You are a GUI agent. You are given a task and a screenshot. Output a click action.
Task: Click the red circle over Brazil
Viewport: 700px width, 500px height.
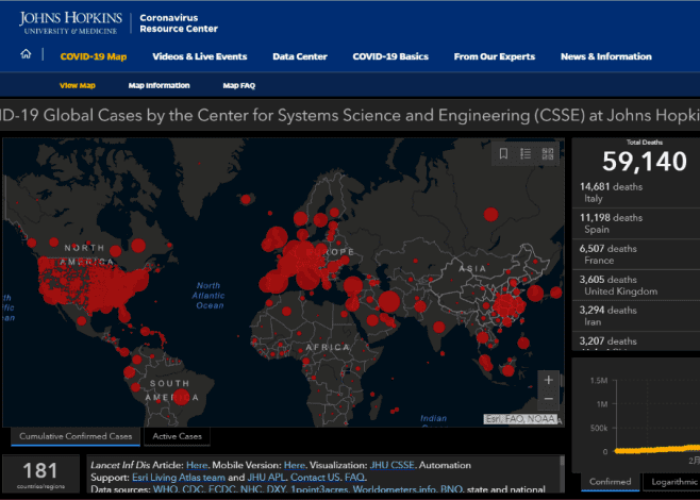pos(181,397)
